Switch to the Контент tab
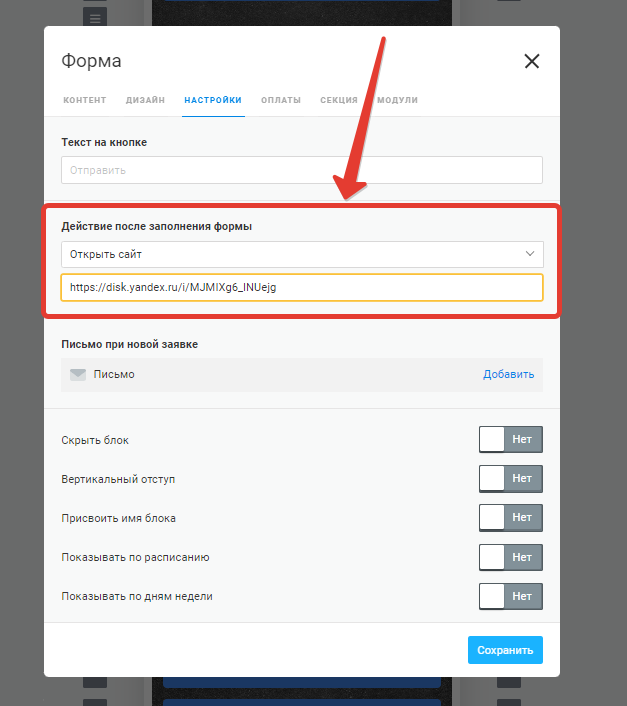Image resolution: width=627 pixels, height=706 pixels. click(85, 100)
